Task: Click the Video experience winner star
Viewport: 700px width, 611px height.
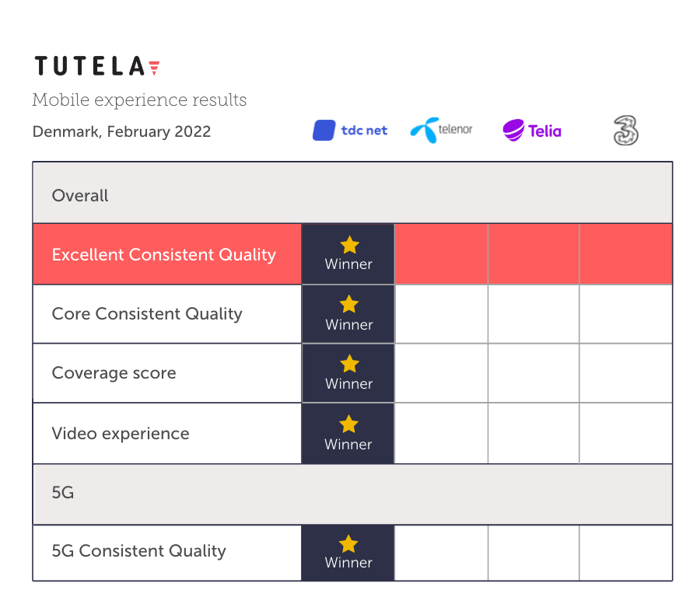Action: [x=349, y=424]
